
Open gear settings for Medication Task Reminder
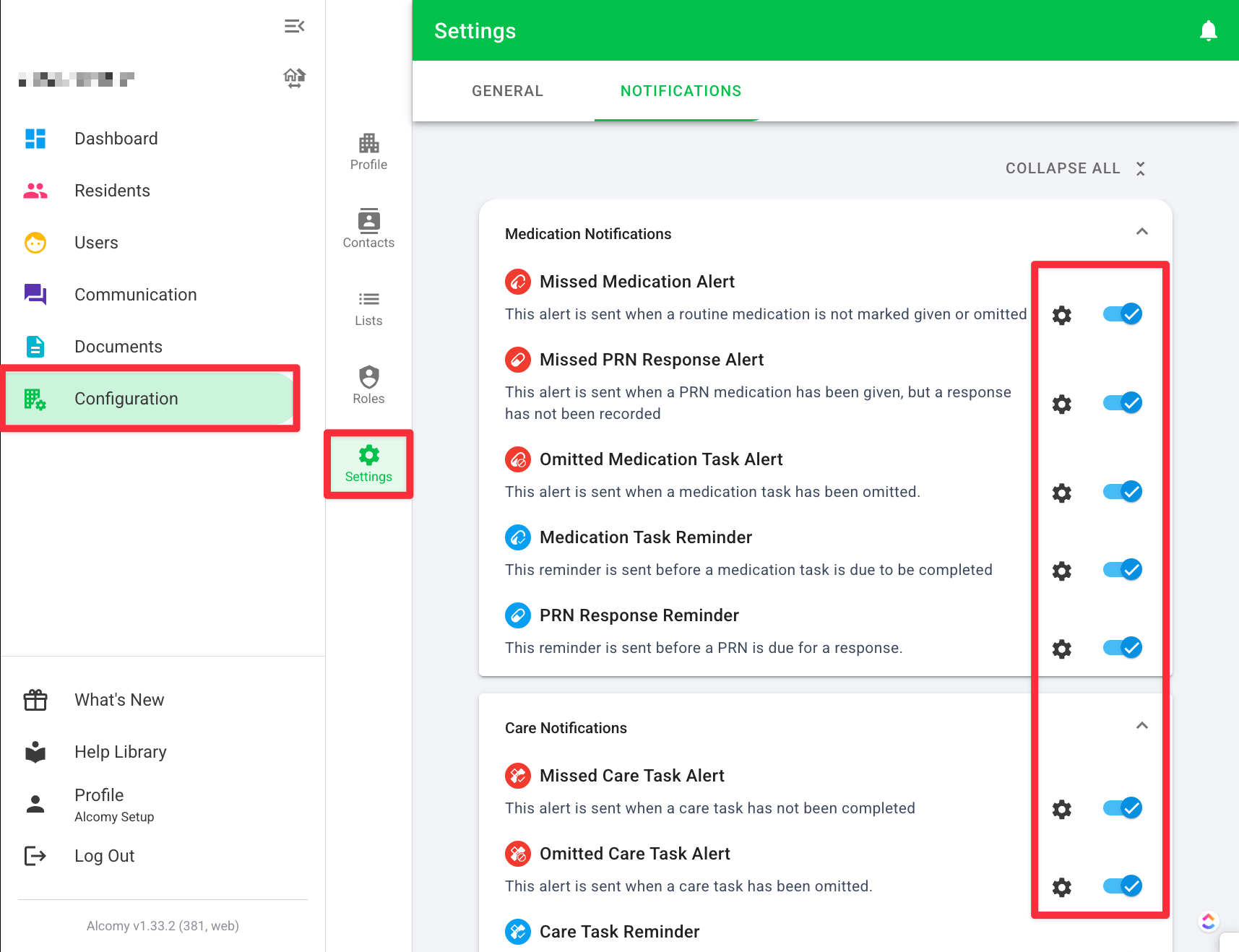click(1061, 571)
